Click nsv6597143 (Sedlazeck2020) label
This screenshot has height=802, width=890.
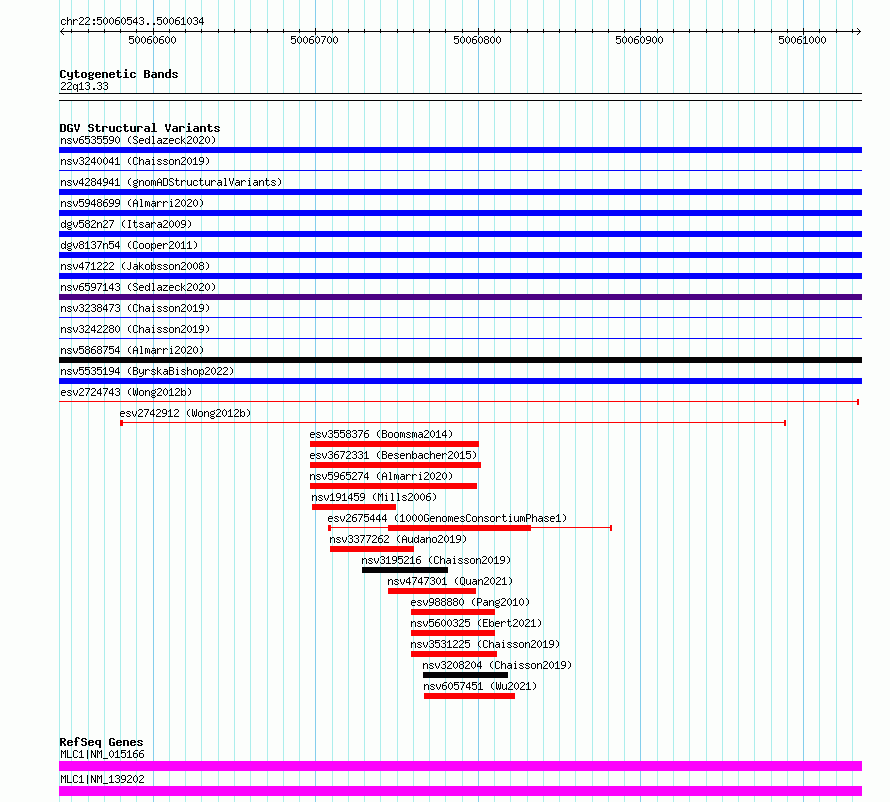[138, 287]
